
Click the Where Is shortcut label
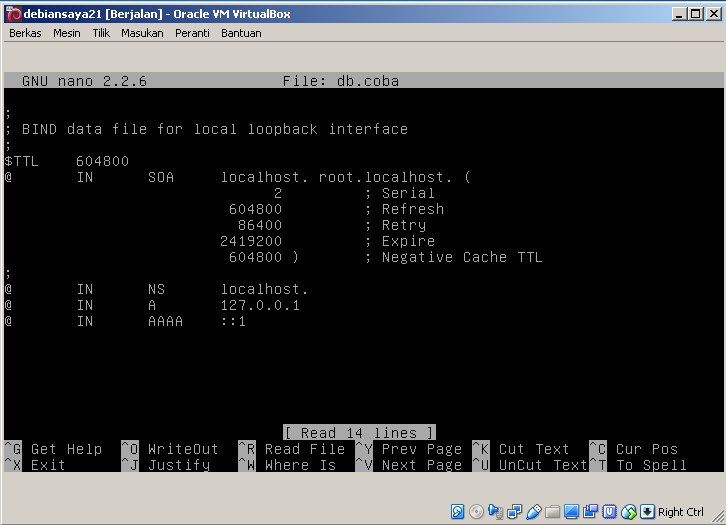[300, 465]
